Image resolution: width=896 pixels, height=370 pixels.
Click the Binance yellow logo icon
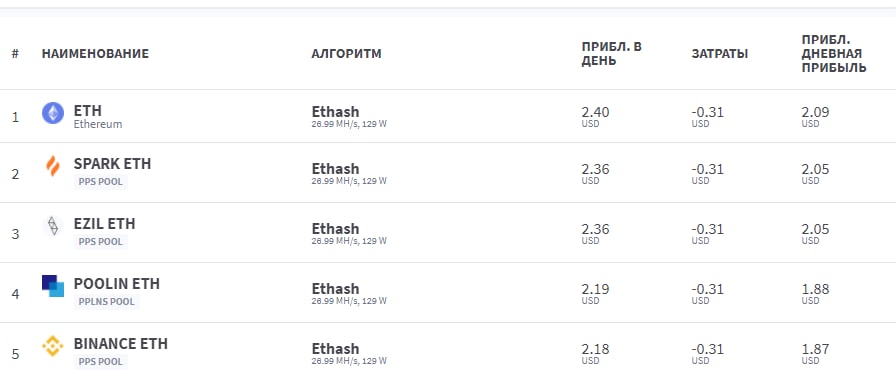click(53, 346)
